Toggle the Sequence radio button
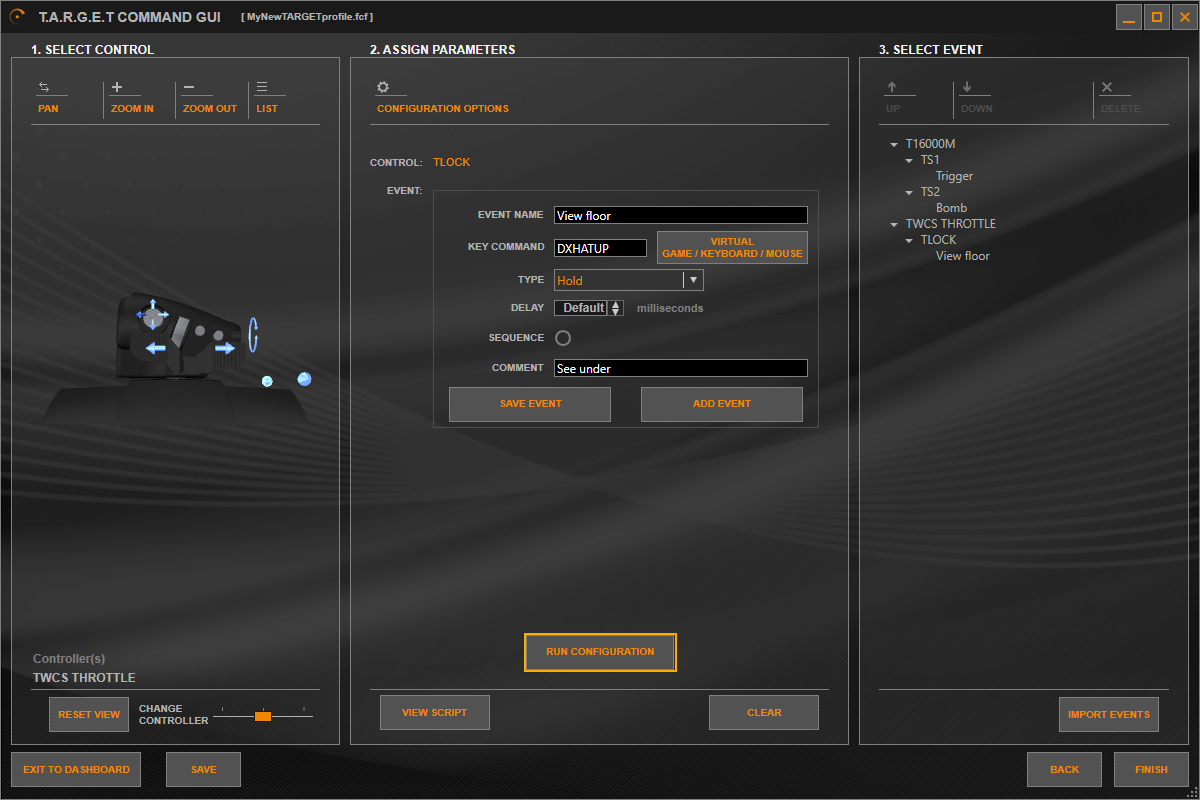Image resolution: width=1200 pixels, height=800 pixels. click(563, 338)
